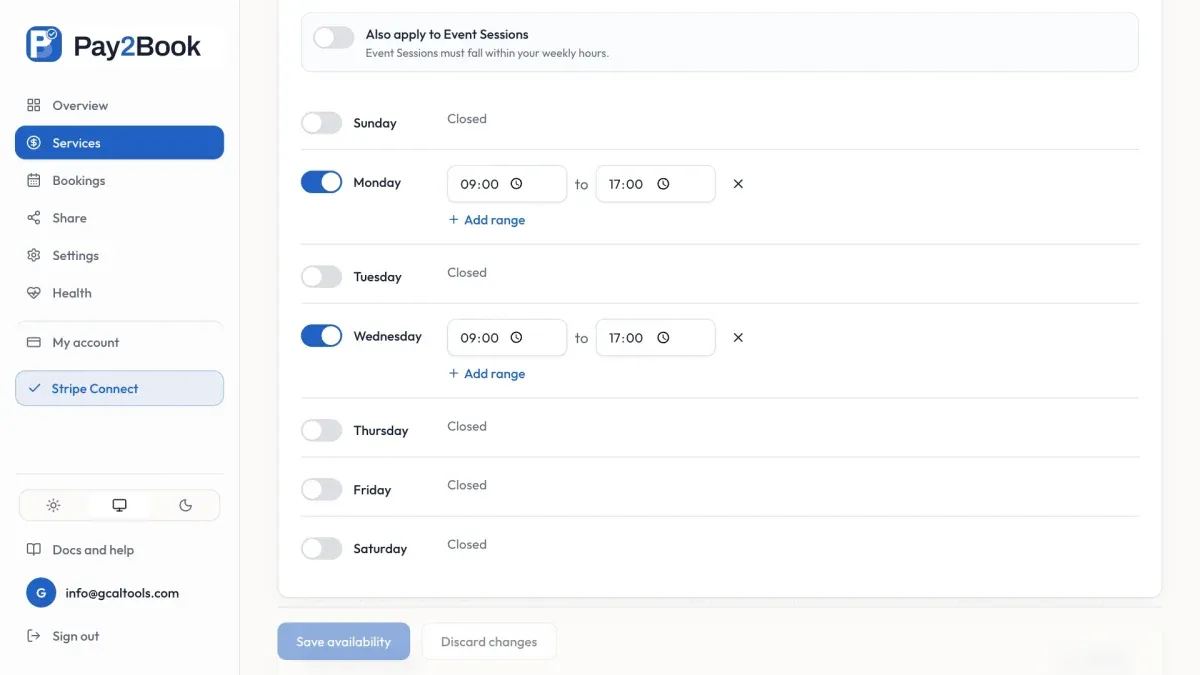Select system theme monitor icon
1200x675 pixels.
click(120, 505)
